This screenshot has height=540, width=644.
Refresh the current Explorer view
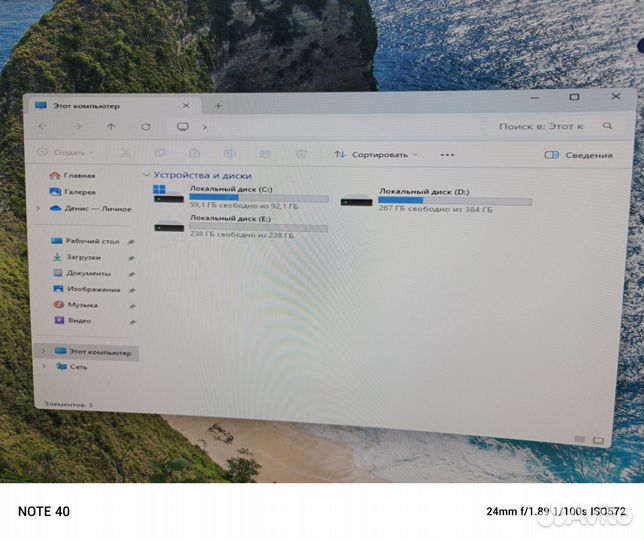coord(146,127)
